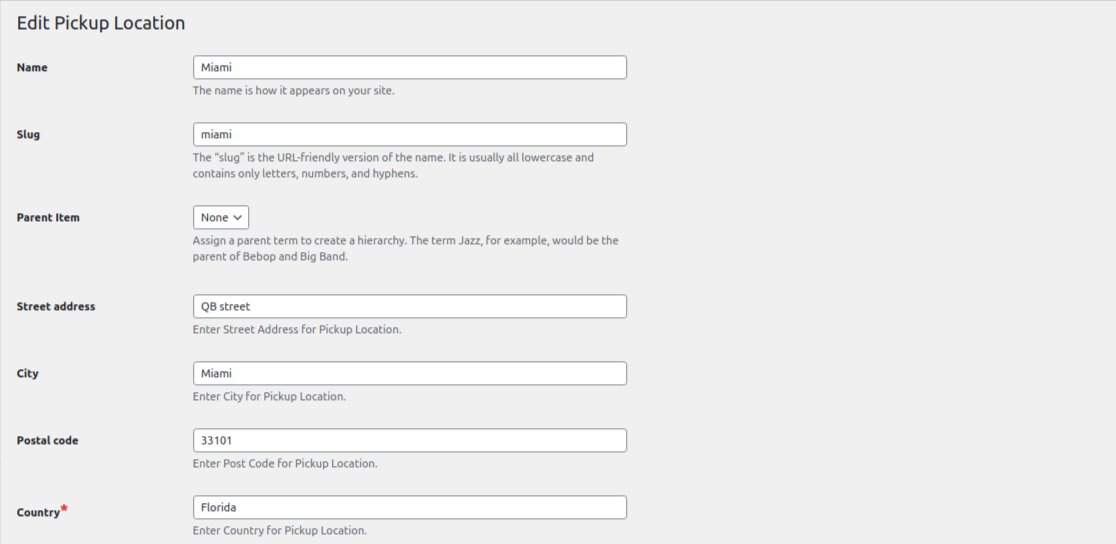
Task: Click the Street address label
Action: click(x=56, y=307)
